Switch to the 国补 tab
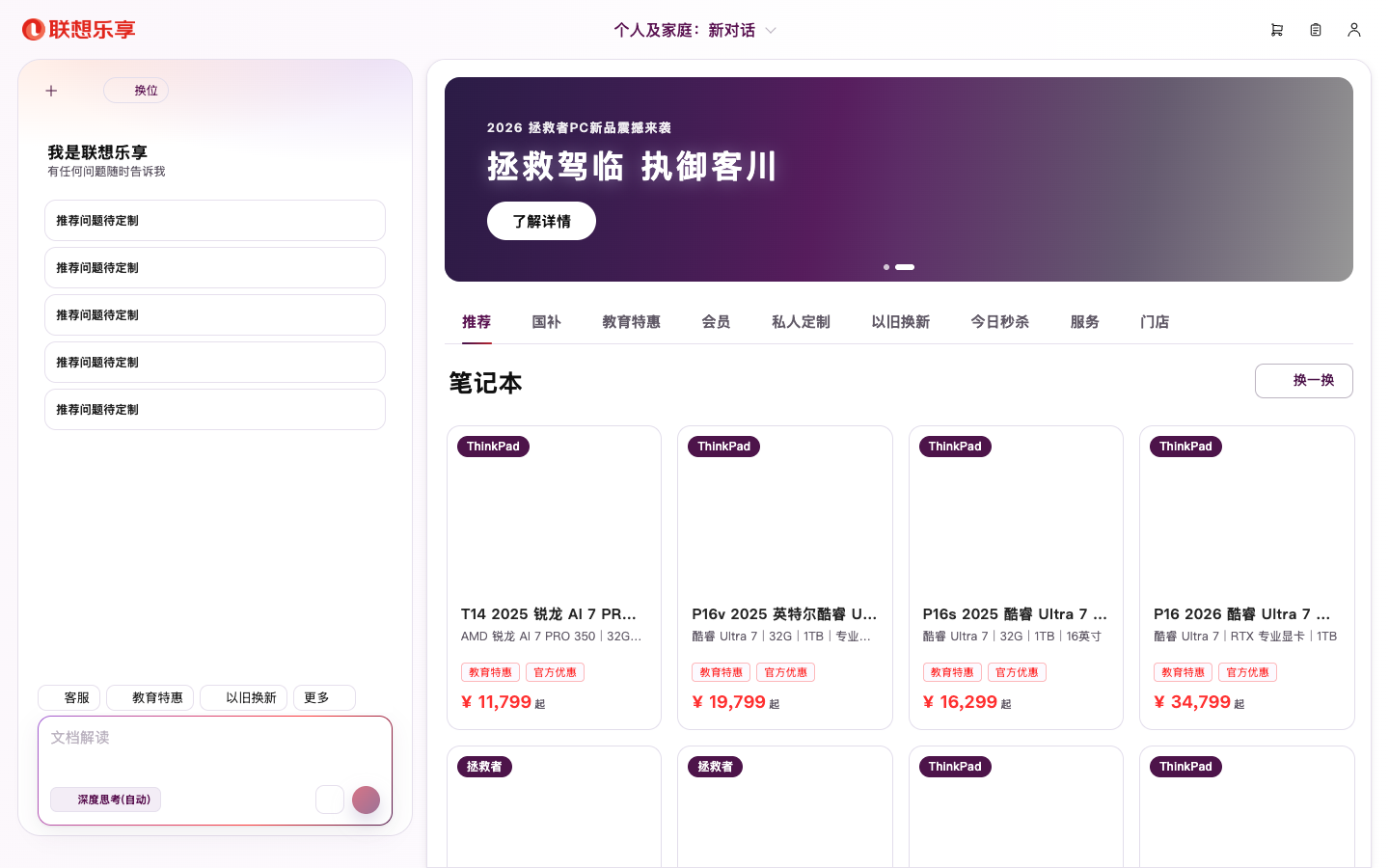 pos(546,322)
